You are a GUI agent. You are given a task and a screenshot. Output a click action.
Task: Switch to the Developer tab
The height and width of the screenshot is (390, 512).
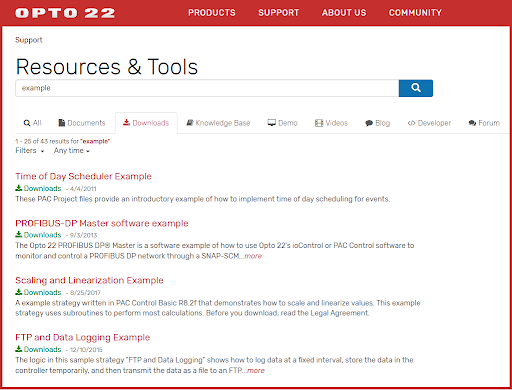point(429,123)
